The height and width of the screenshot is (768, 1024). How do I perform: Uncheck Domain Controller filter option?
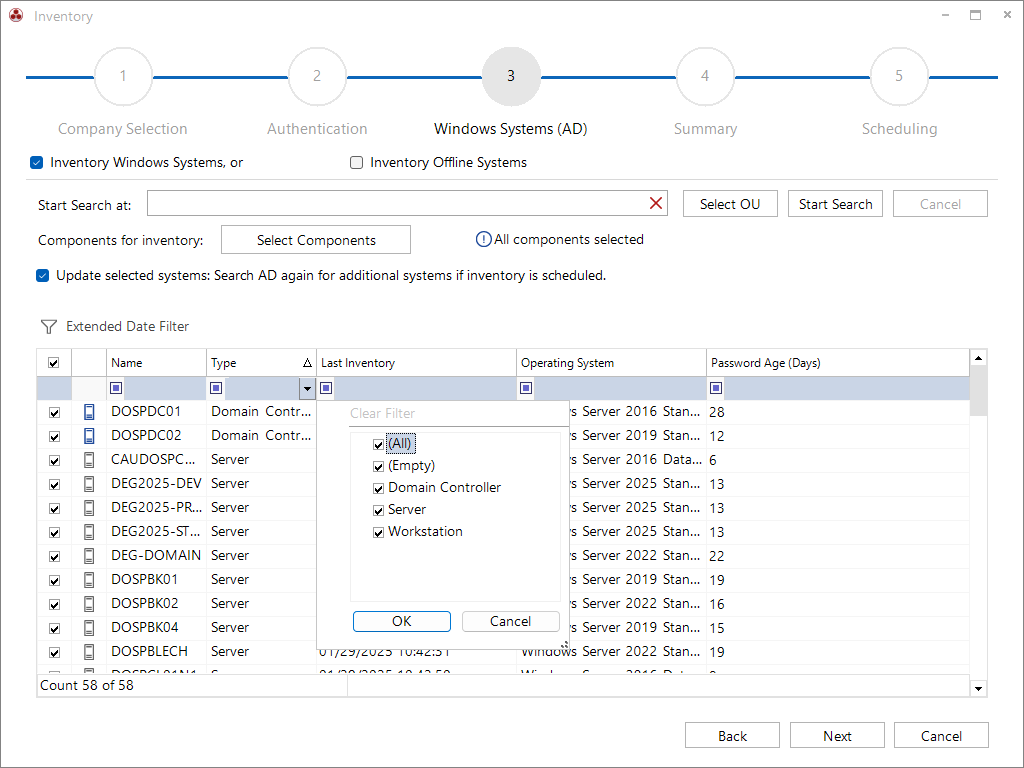point(378,488)
